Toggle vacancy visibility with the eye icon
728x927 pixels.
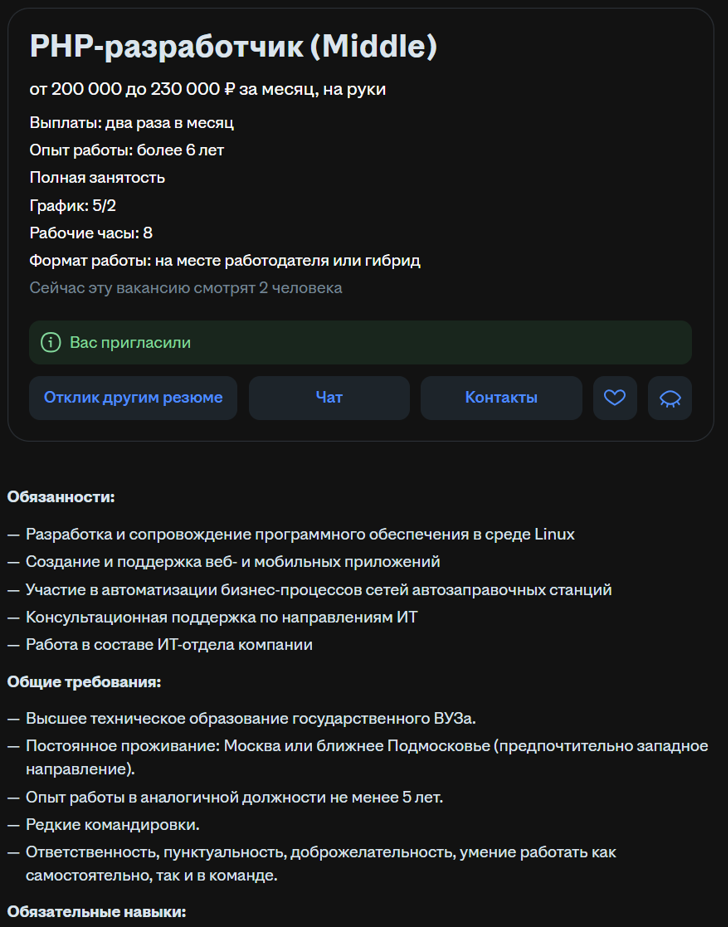click(669, 397)
